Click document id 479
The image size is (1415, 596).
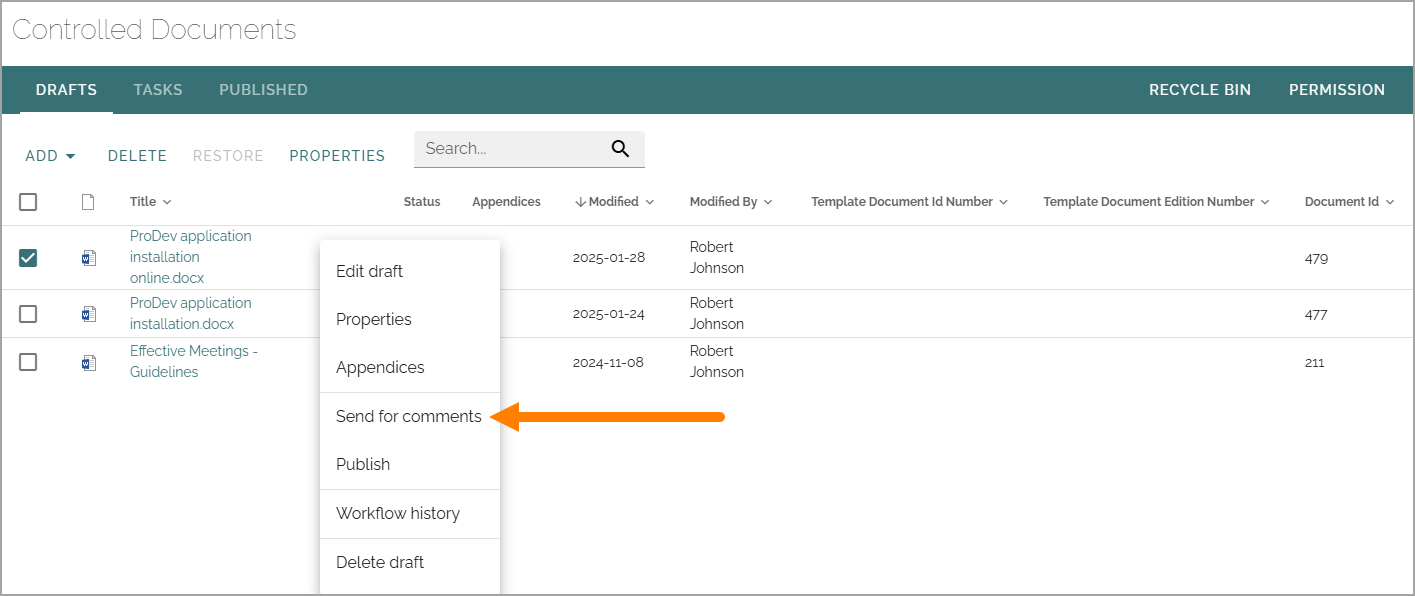click(1317, 258)
